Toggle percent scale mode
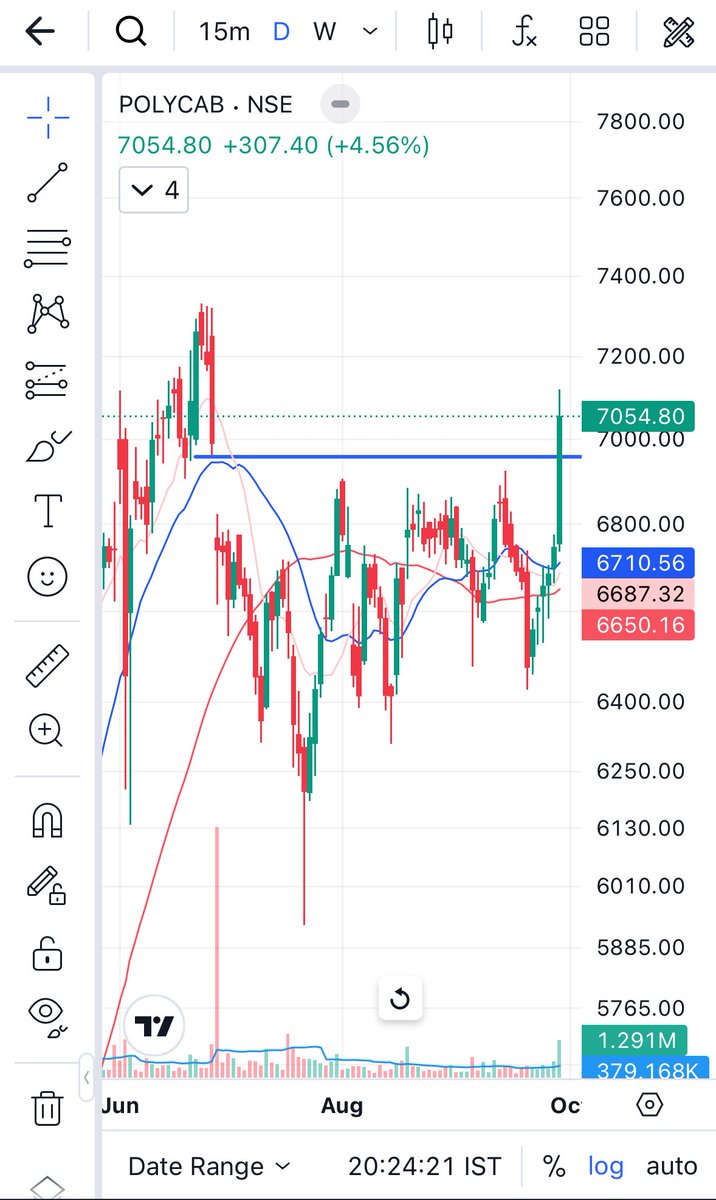Viewport: 716px width, 1200px height. tap(554, 1166)
